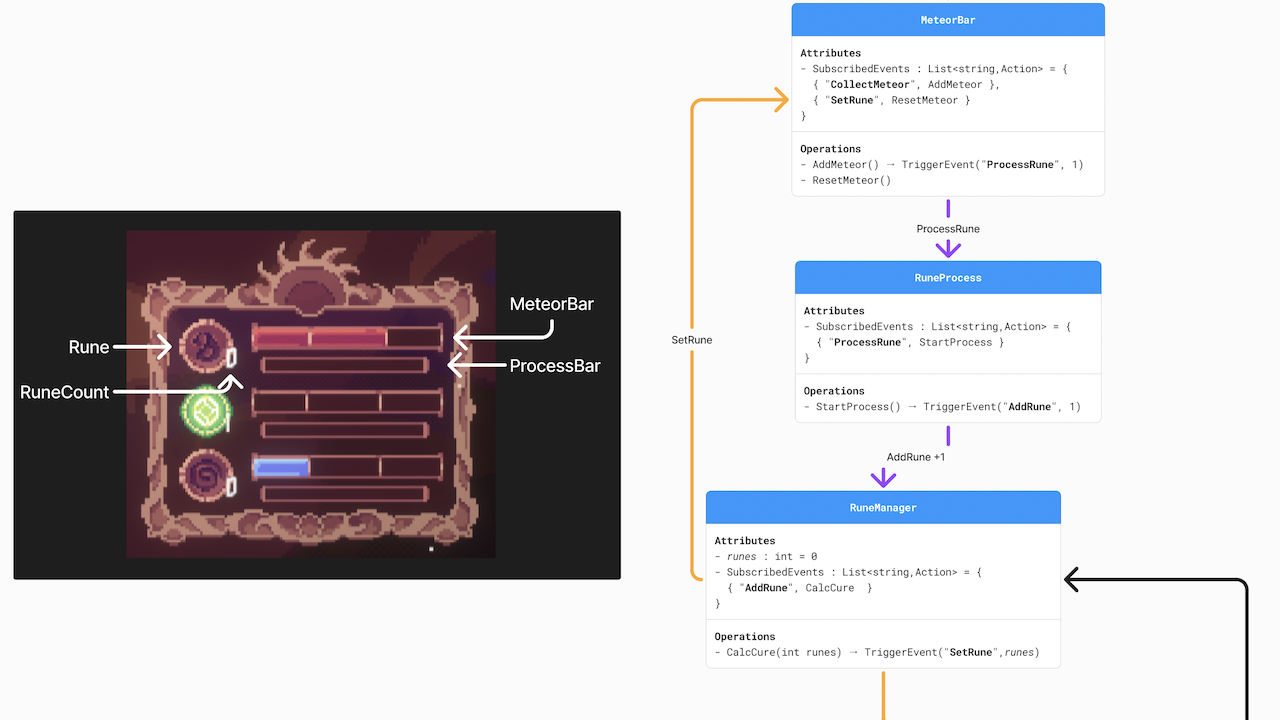Image resolution: width=1280 pixels, height=720 pixels.
Task: Click the ProcessBar annotation label
Action: (x=555, y=366)
